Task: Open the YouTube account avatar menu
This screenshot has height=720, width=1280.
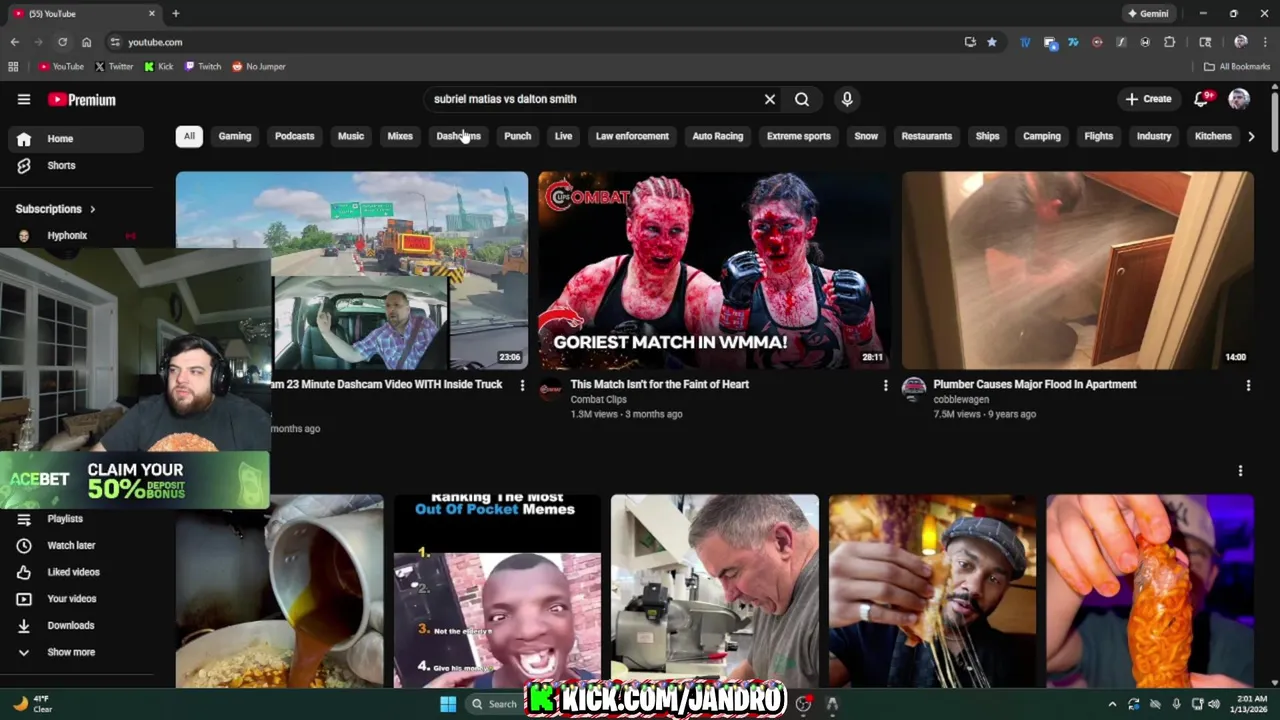Action: pos(1239,99)
